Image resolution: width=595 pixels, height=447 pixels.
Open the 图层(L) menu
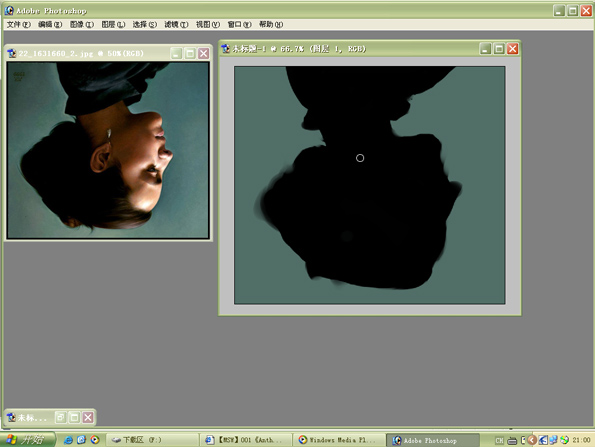[x=113, y=25]
